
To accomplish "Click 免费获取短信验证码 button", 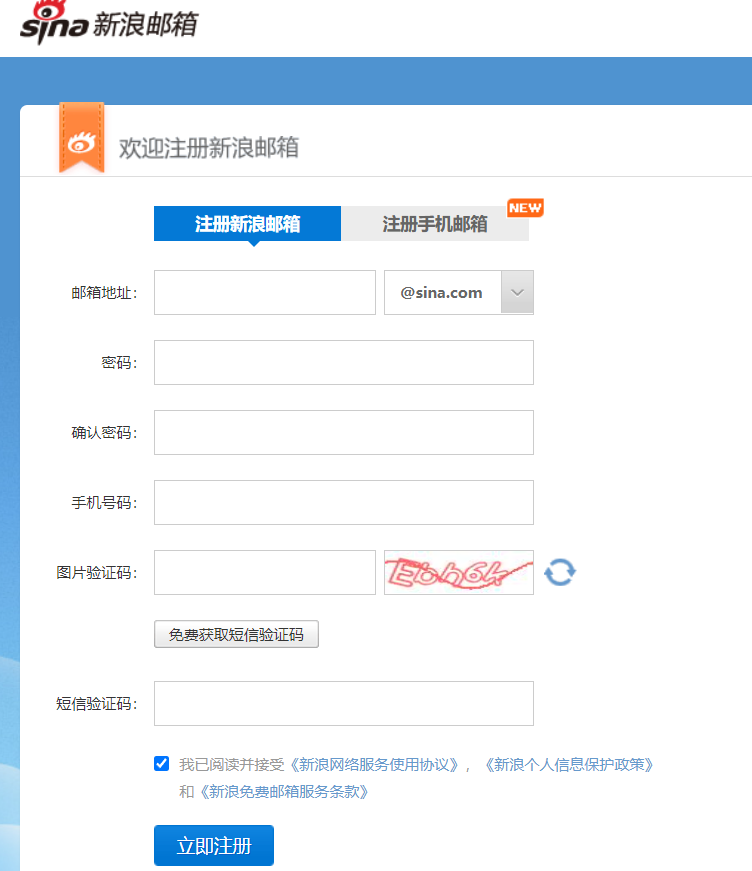I will [236, 634].
